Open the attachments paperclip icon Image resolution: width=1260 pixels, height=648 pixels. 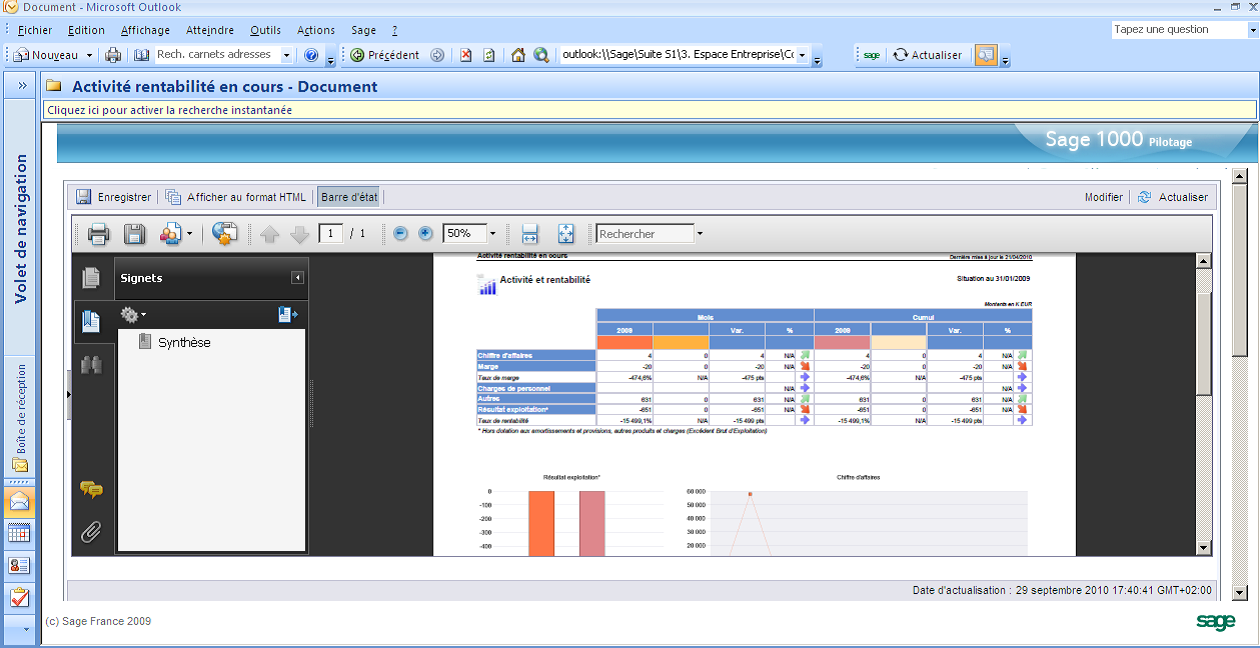coord(92,532)
